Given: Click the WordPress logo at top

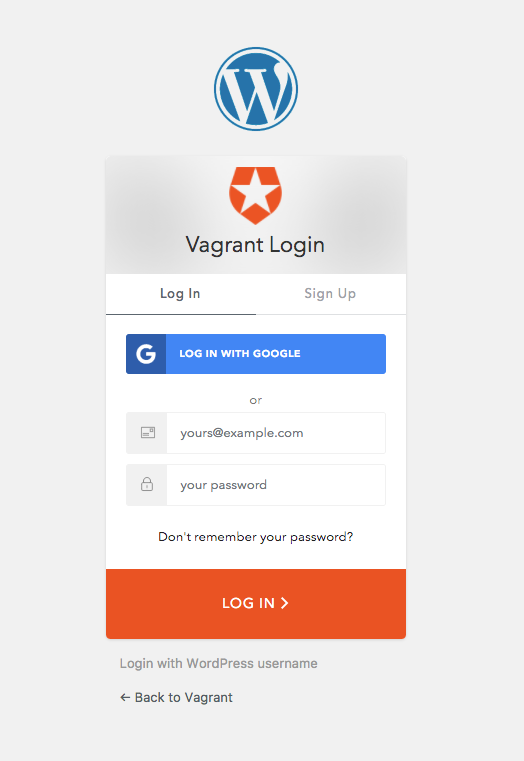Looking at the screenshot, I should point(256,89).
